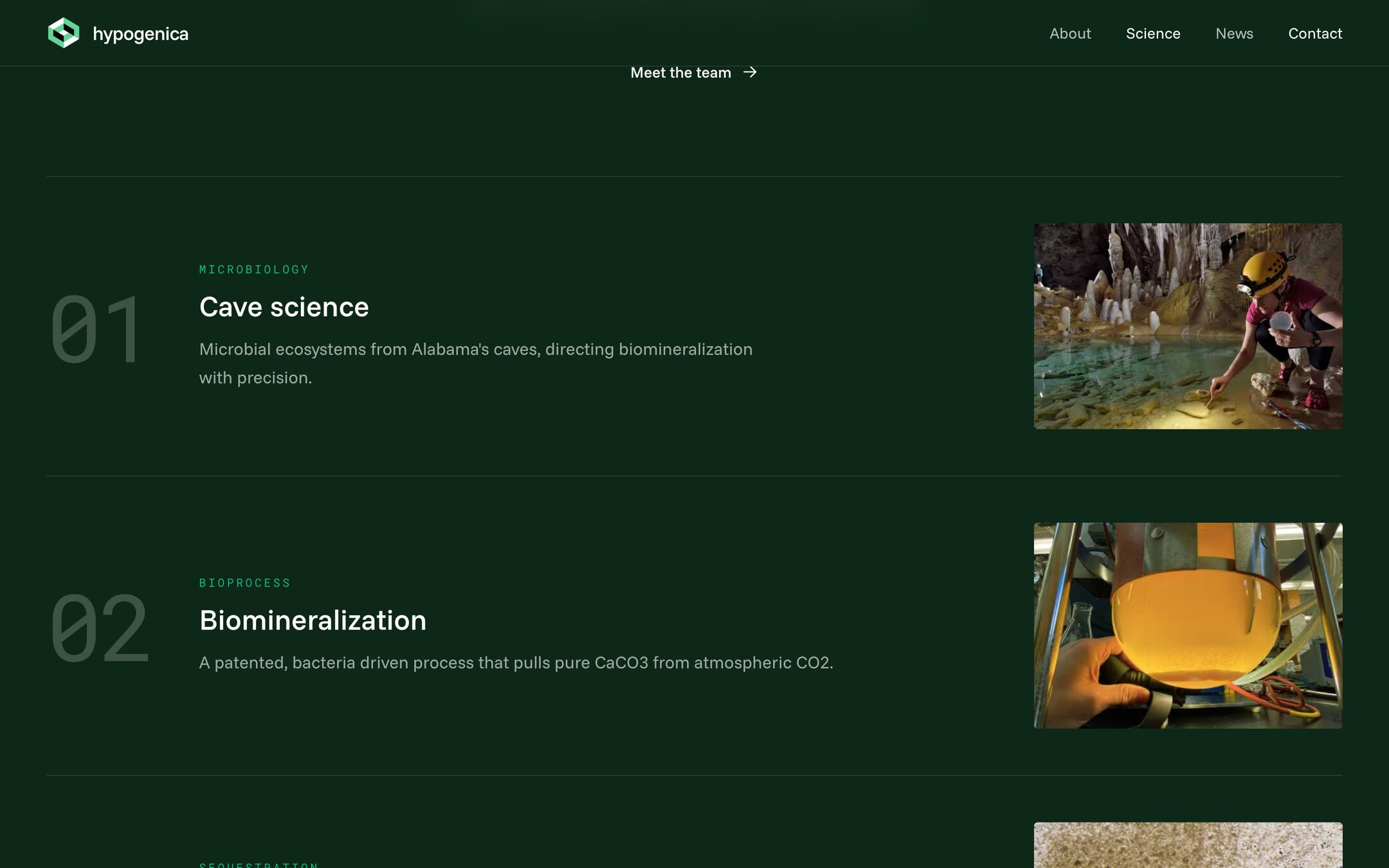Click the Alabama's caves description paragraph
The image size is (1389, 868).
pos(476,363)
